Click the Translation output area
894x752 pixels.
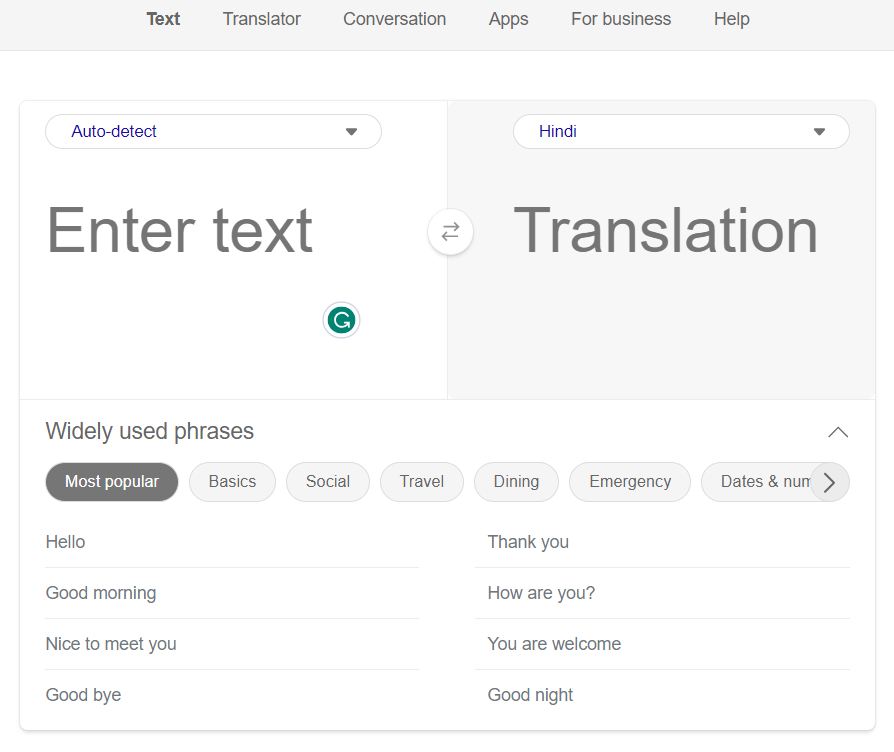(665, 230)
